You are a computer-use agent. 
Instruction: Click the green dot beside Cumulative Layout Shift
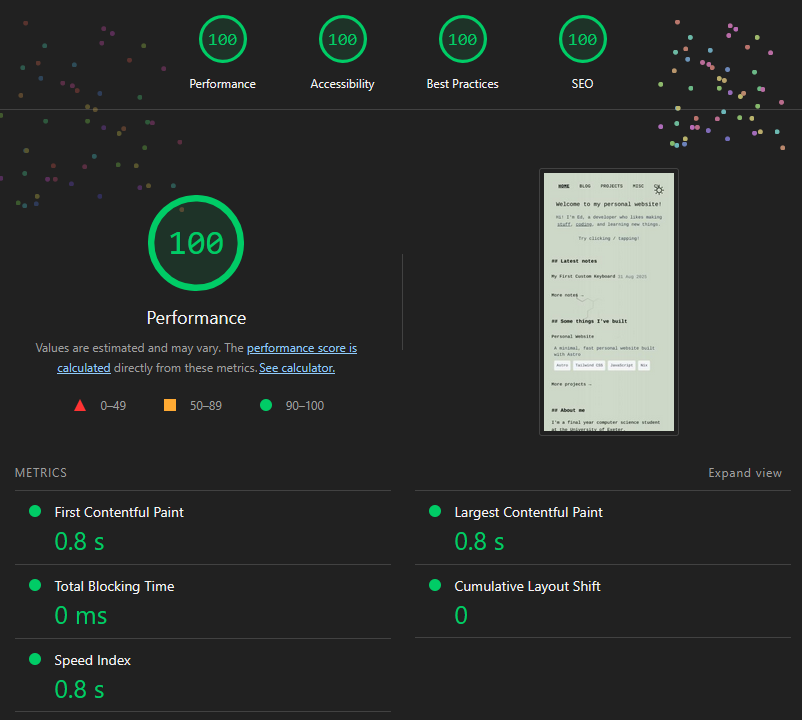click(x=434, y=584)
